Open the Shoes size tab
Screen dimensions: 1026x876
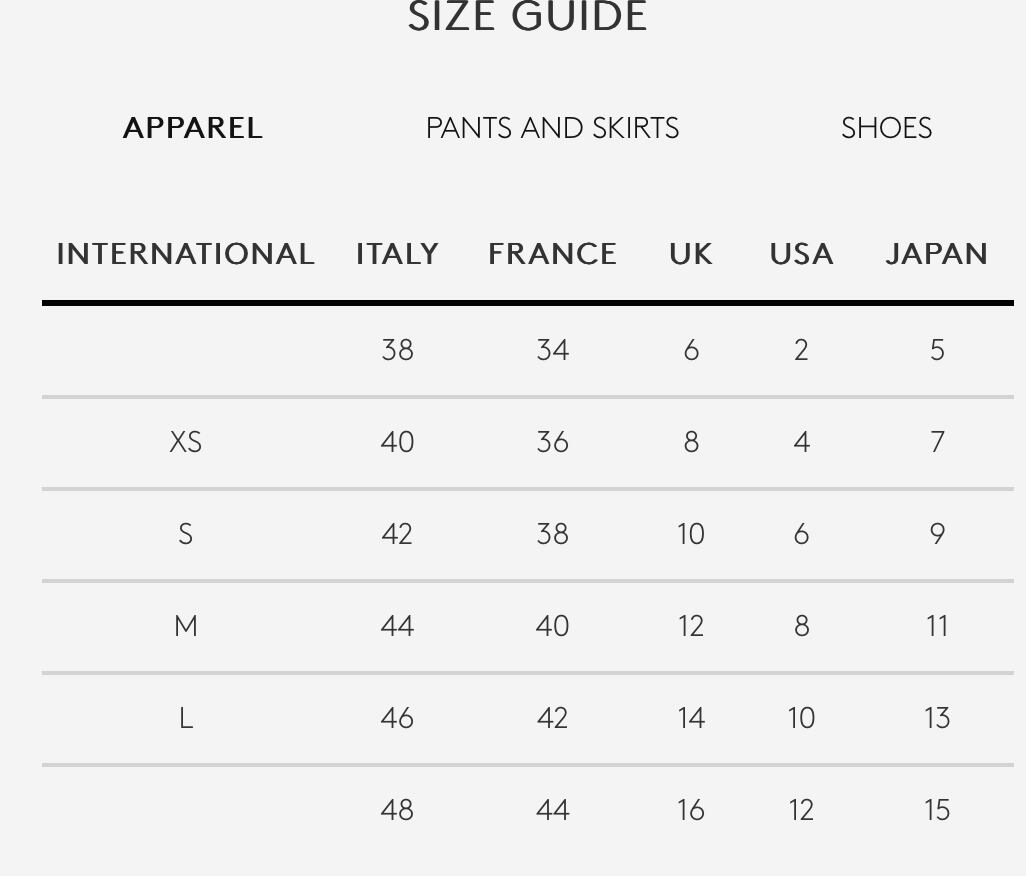point(886,128)
